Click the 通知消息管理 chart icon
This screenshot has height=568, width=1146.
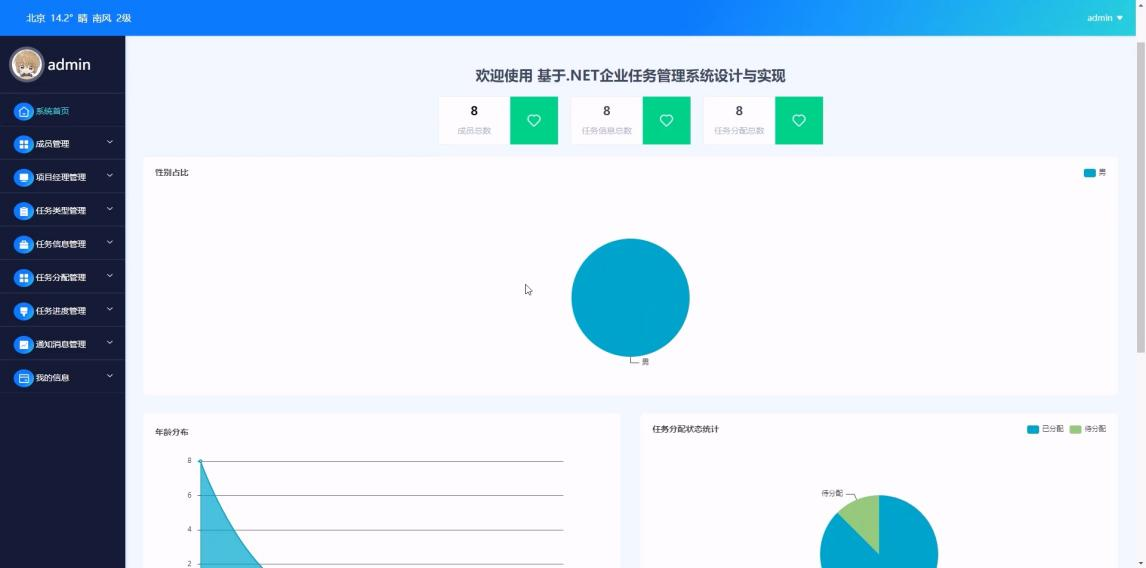point(24,344)
